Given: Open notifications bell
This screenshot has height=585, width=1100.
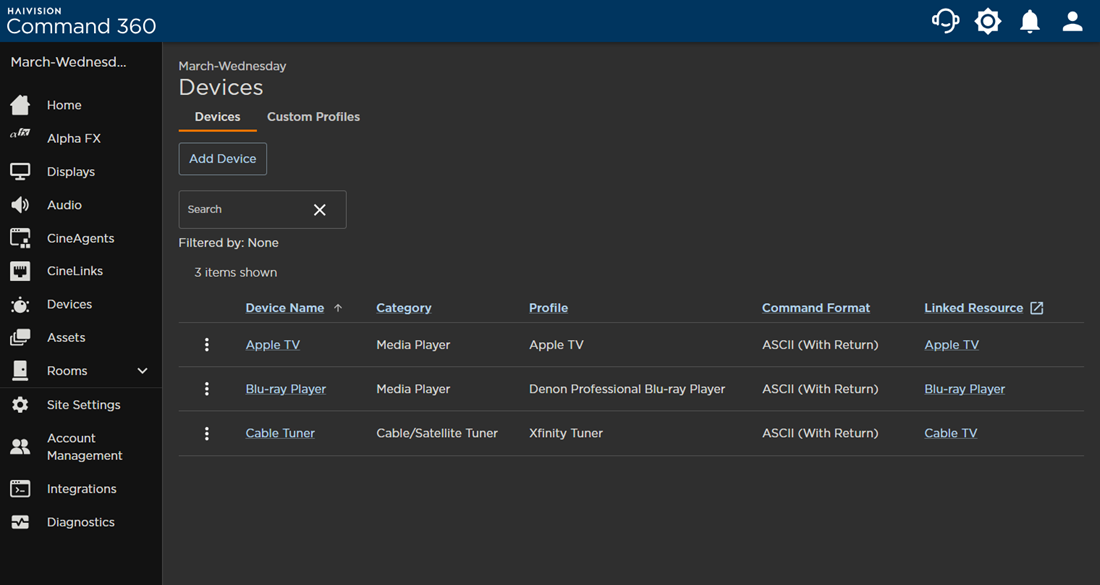Looking at the screenshot, I should pyautogui.click(x=1030, y=21).
